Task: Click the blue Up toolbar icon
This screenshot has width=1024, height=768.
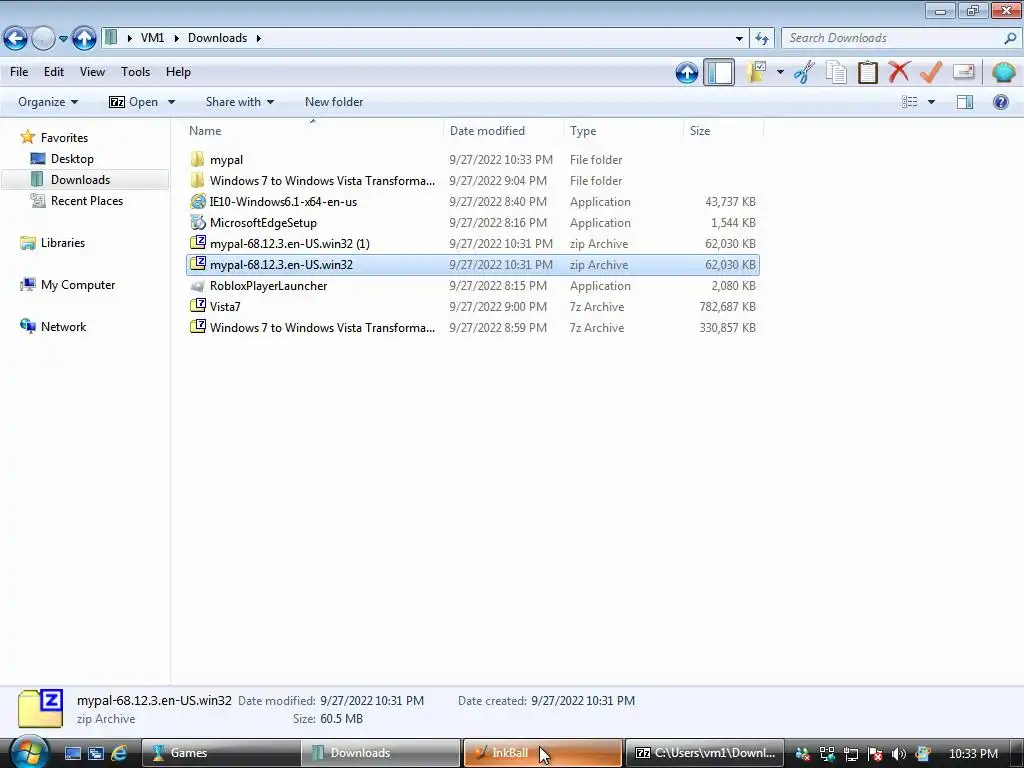Action: (x=687, y=72)
